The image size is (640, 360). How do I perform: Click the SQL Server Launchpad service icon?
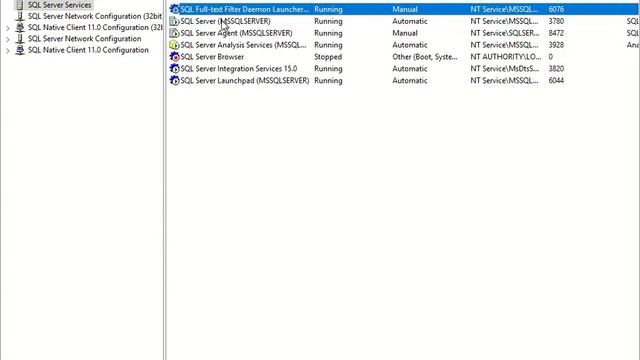[174, 80]
